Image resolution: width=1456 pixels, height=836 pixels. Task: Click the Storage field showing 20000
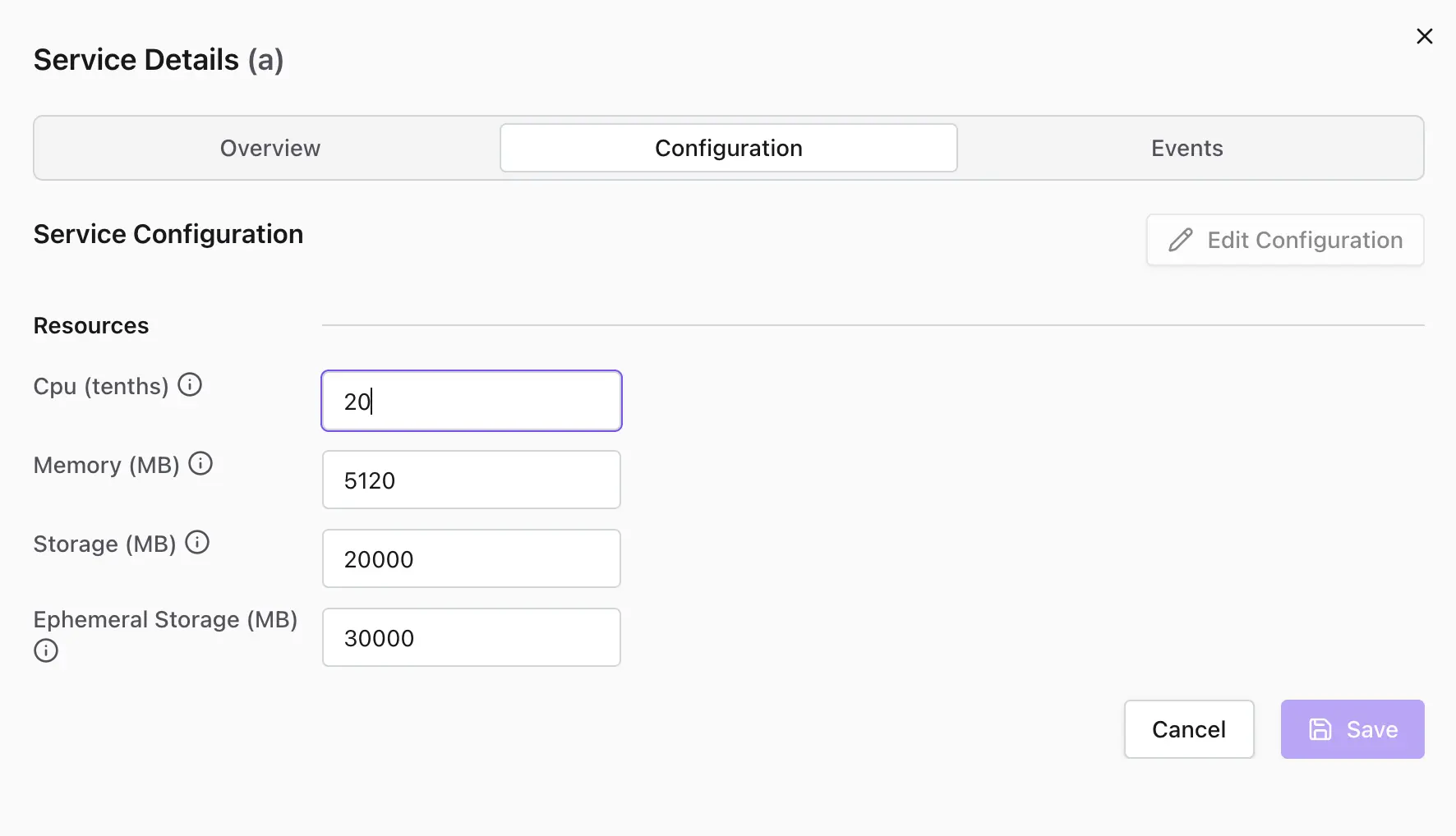pos(471,558)
